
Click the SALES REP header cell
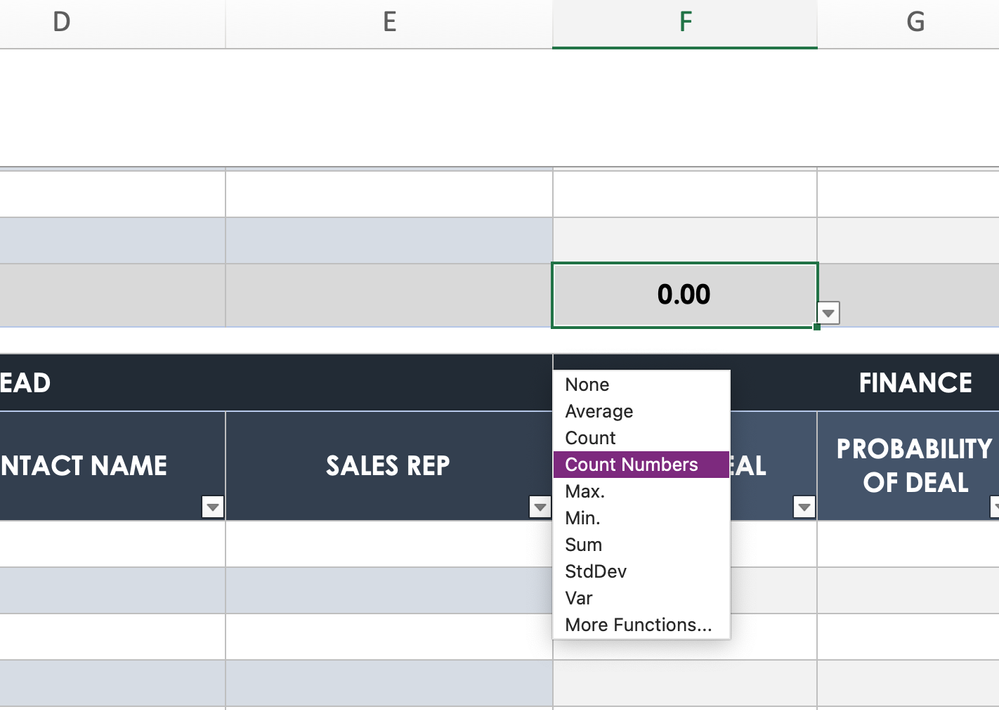point(388,466)
